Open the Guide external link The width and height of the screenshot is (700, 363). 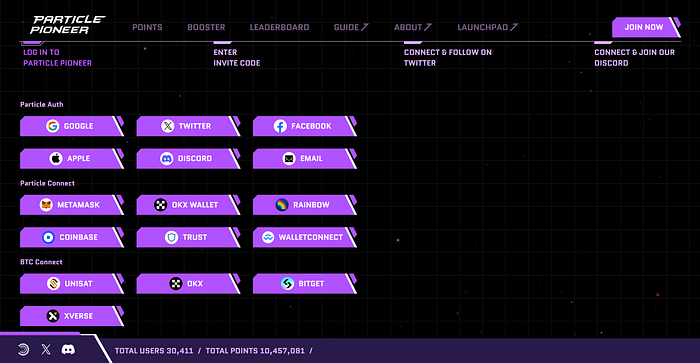pos(351,27)
